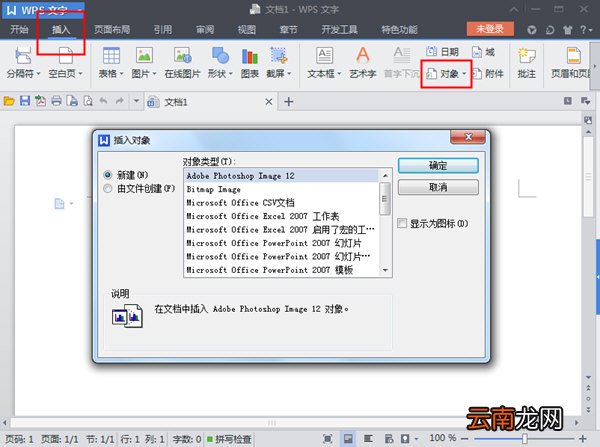
Task: Click the redo arrow
Action: pyautogui.click(x=119, y=101)
